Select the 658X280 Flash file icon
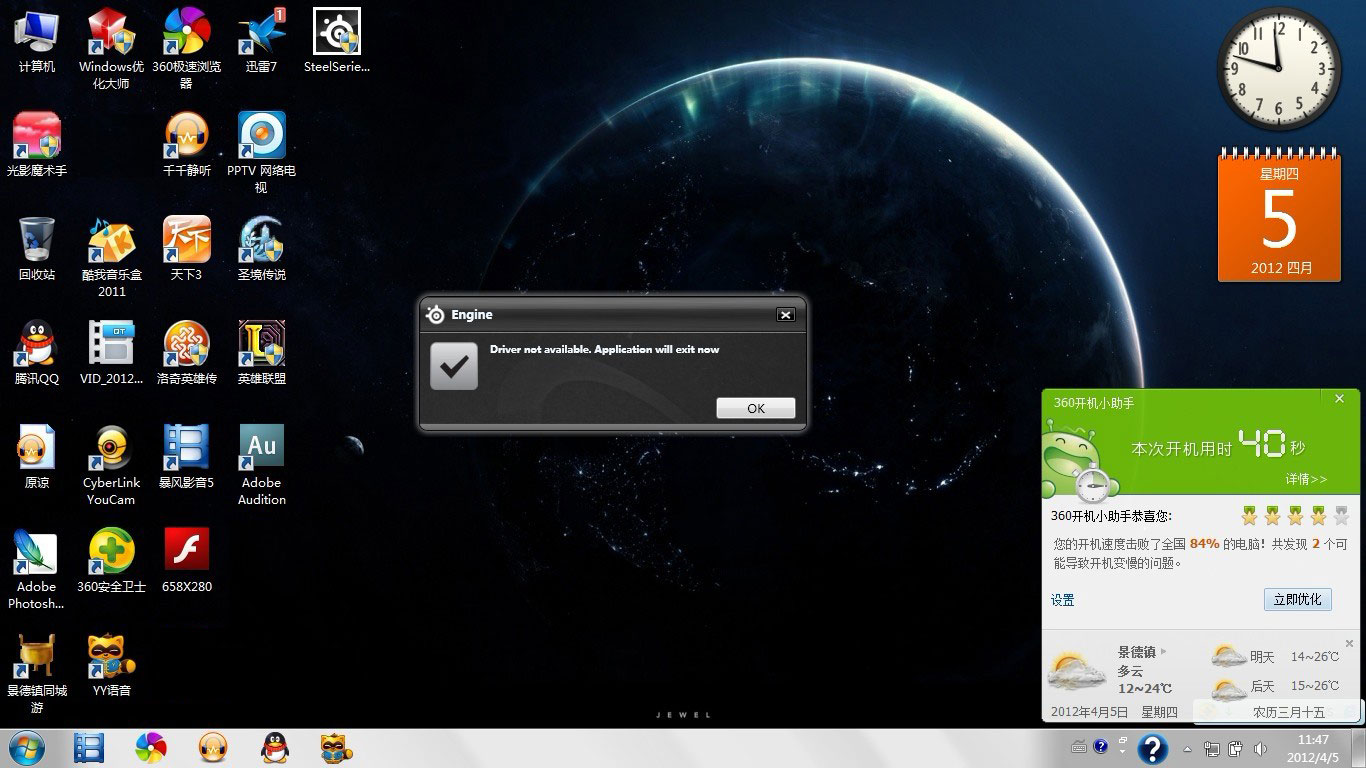 point(186,561)
